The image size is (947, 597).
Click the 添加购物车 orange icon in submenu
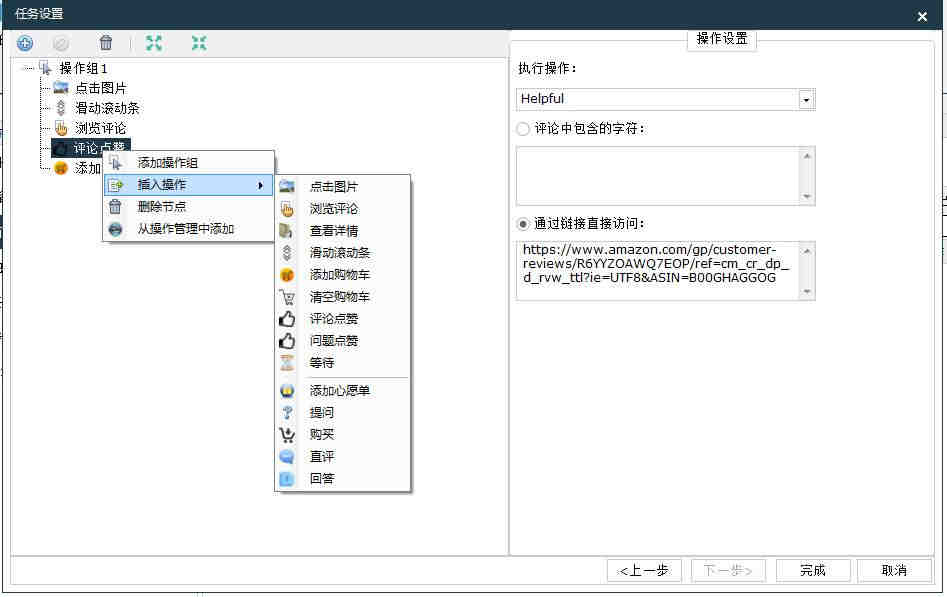287,275
